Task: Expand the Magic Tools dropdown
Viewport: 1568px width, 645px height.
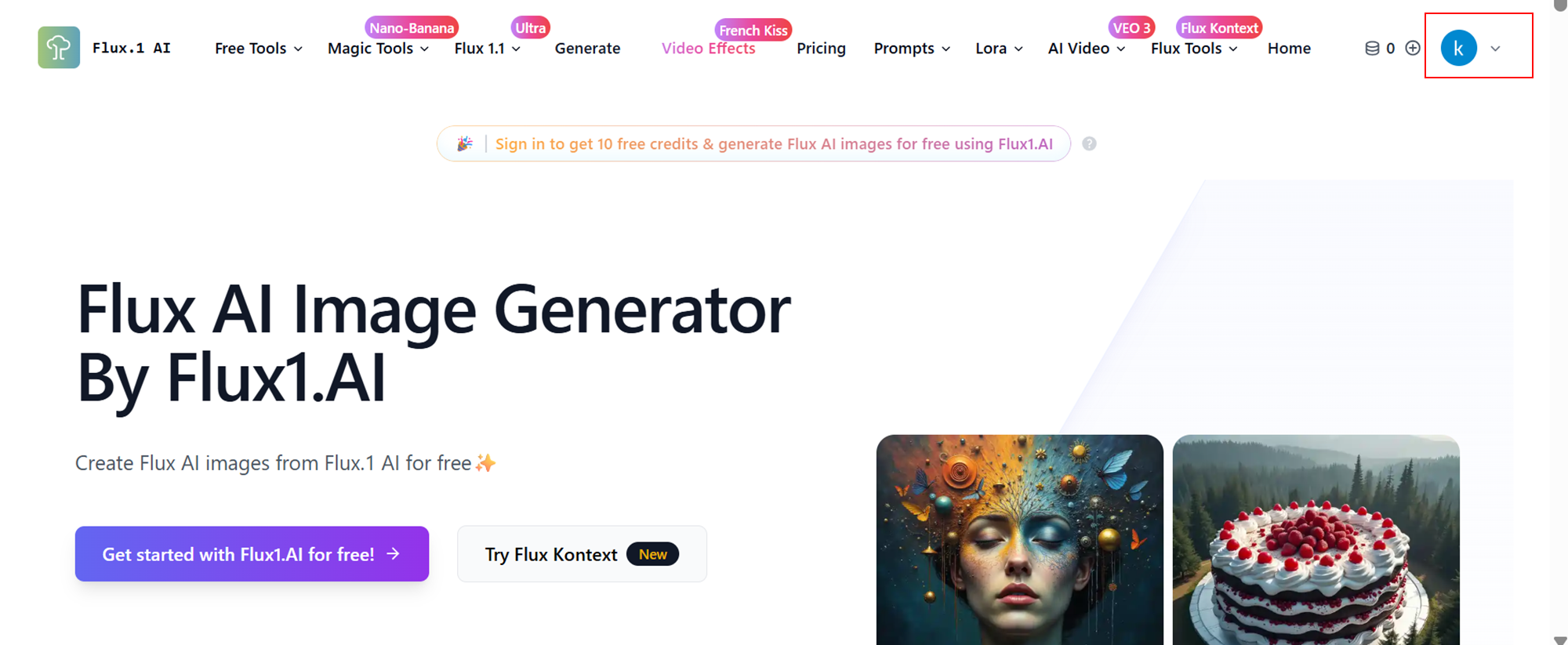Action: point(378,49)
